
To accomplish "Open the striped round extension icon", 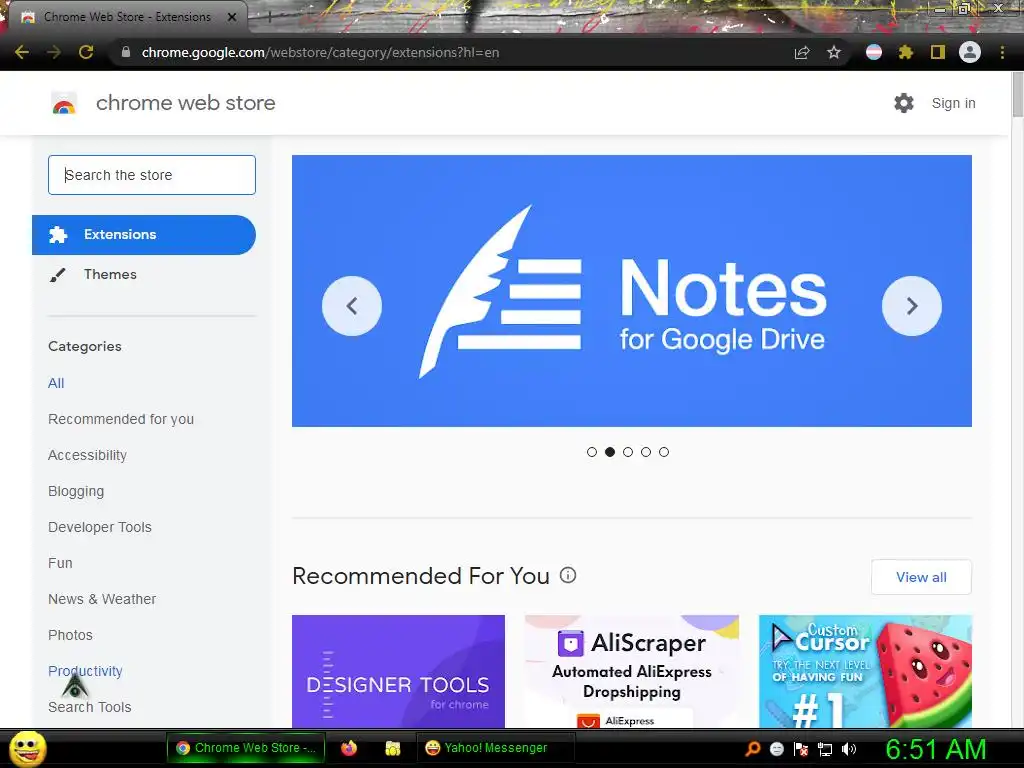I will click(x=874, y=52).
